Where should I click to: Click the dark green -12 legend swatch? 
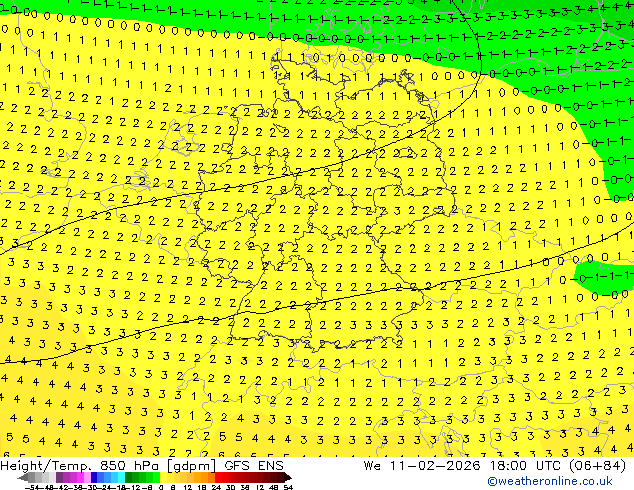(x=129, y=477)
